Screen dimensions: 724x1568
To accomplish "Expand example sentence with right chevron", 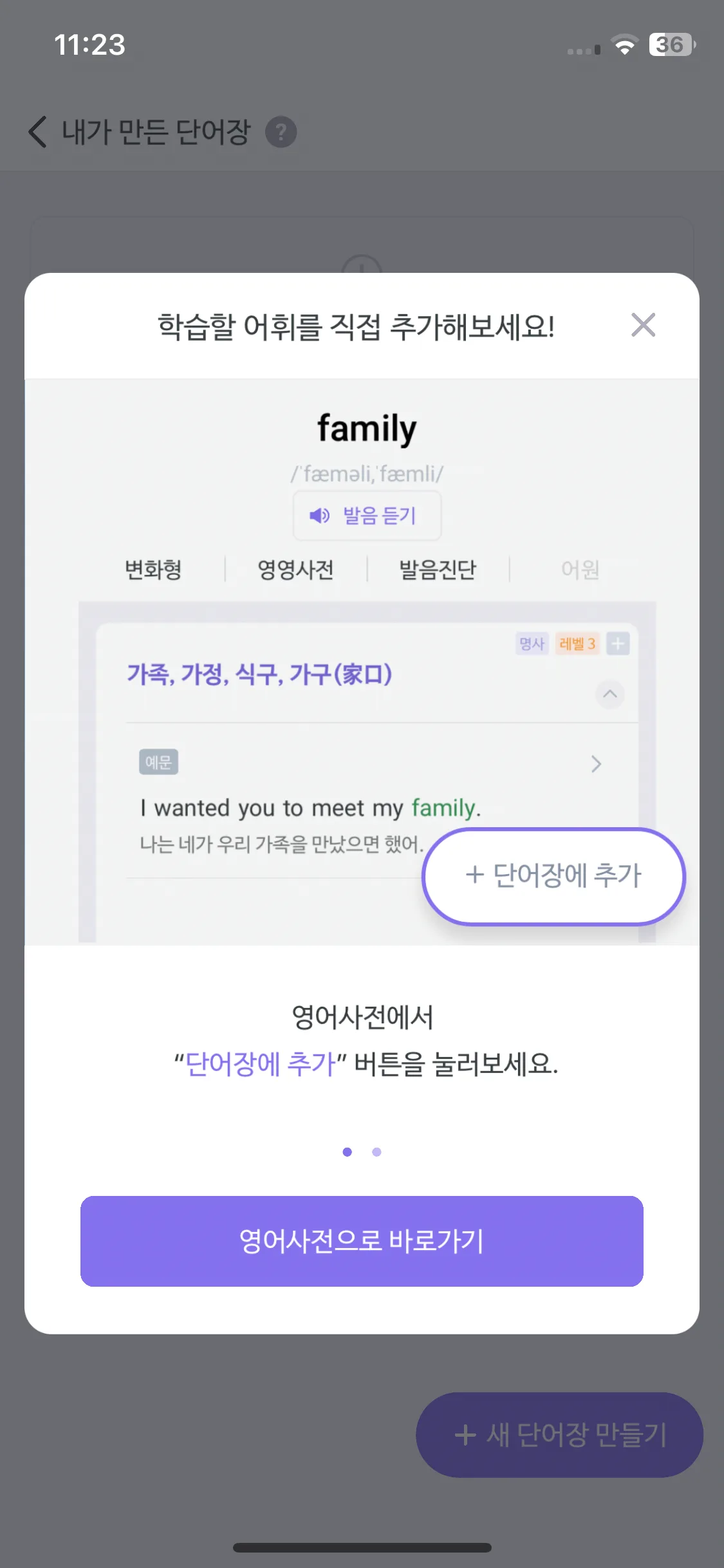I will 596,764.
